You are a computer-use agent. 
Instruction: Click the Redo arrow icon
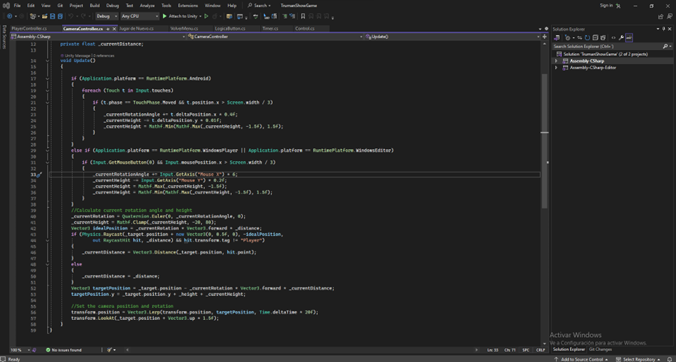pos(84,16)
